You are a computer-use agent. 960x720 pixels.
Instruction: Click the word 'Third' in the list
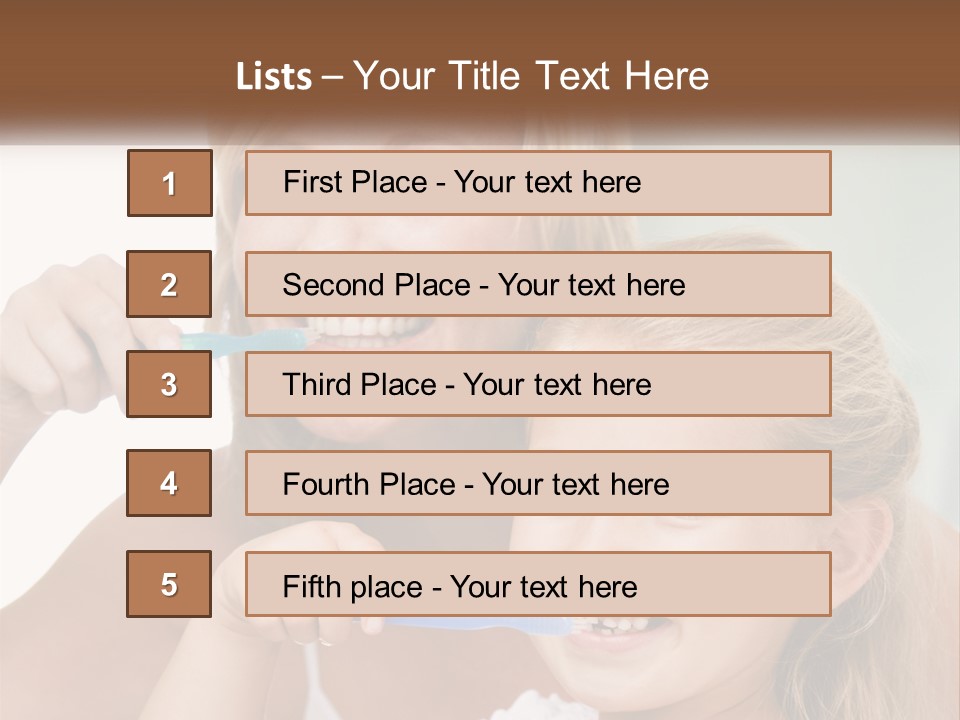coord(315,385)
